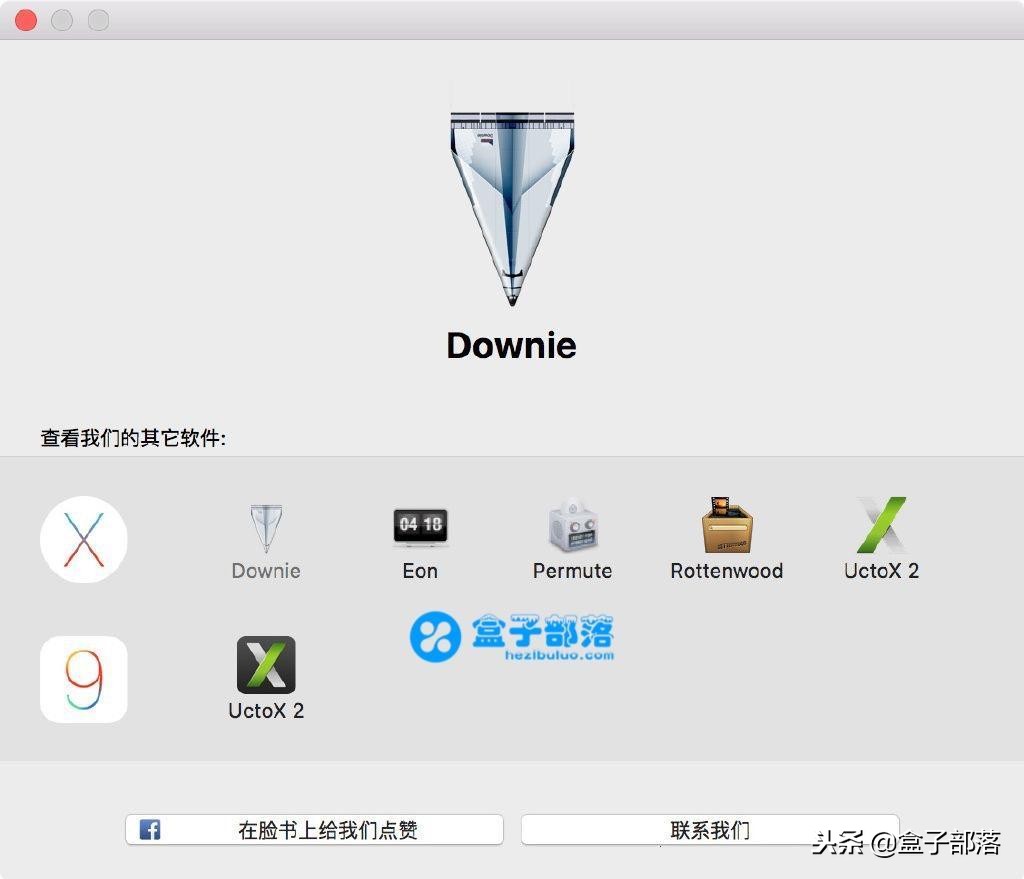Open the Downie app icon in the software list
This screenshot has width=1024, height=879.
click(x=265, y=527)
